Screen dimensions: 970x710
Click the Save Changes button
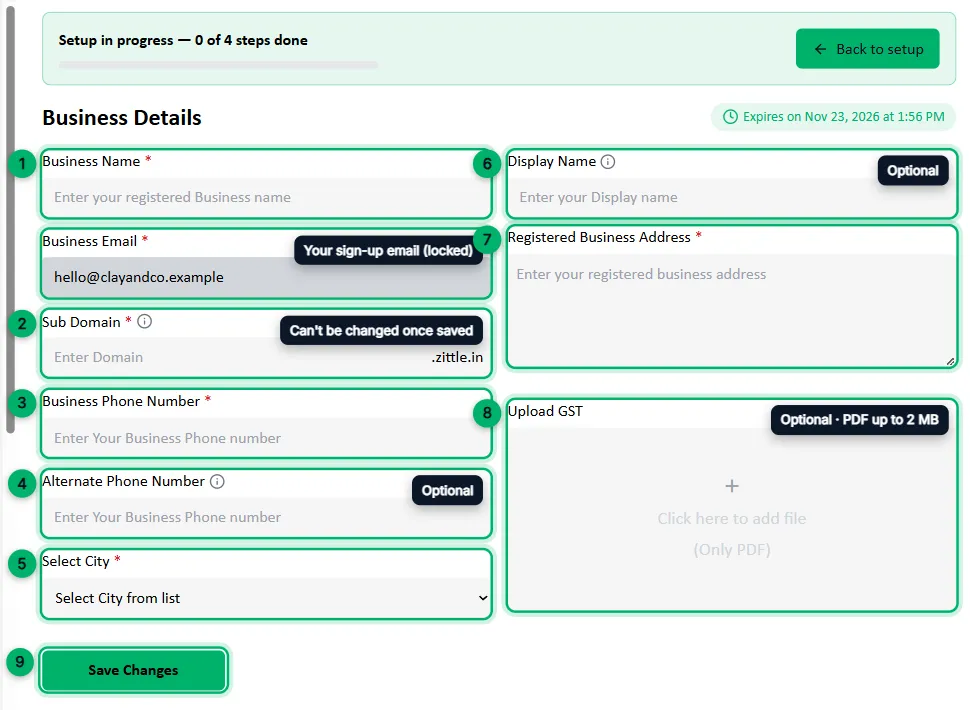pos(133,670)
